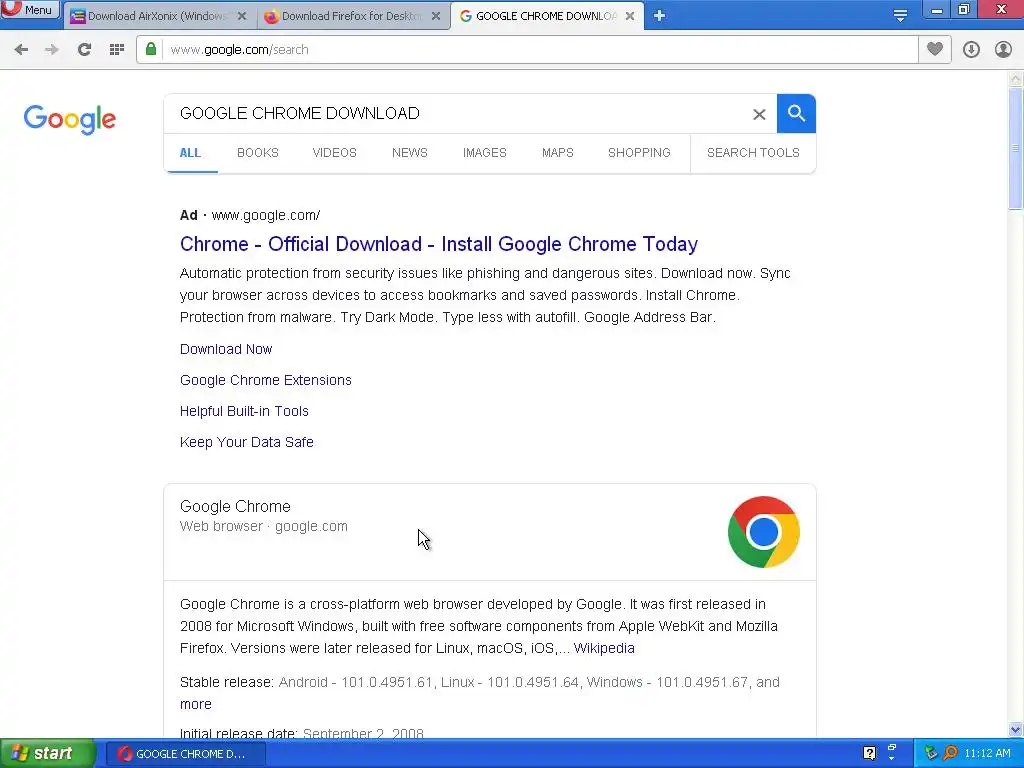Go back with the back arrow
This screenshot has height=768, width=1024.
(x=21, y=50)
